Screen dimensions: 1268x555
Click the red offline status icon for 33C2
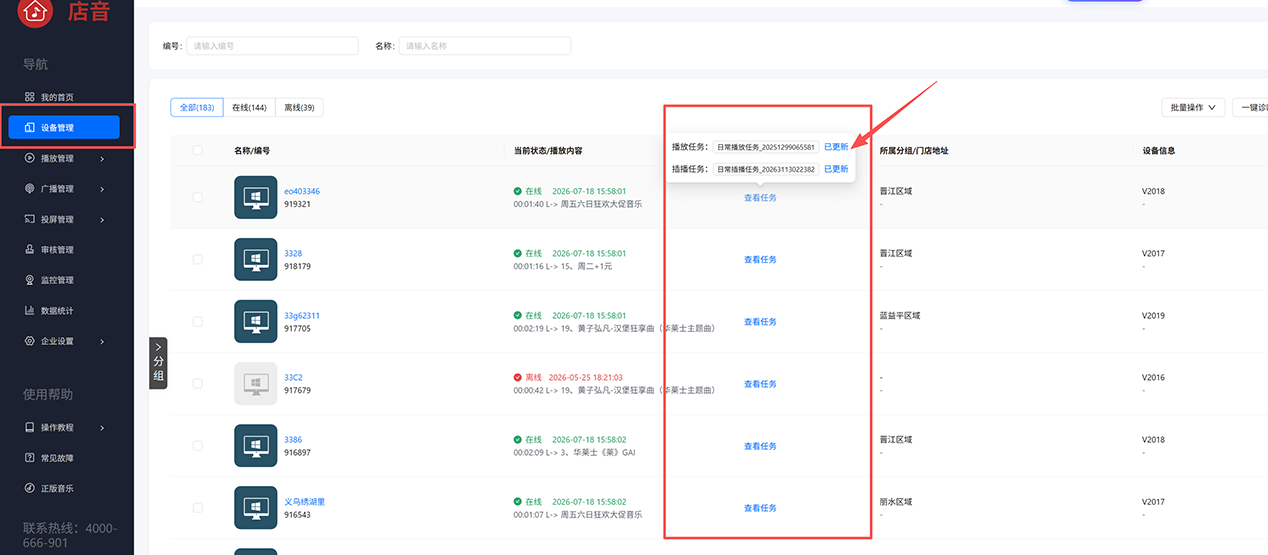coord(517,378)
